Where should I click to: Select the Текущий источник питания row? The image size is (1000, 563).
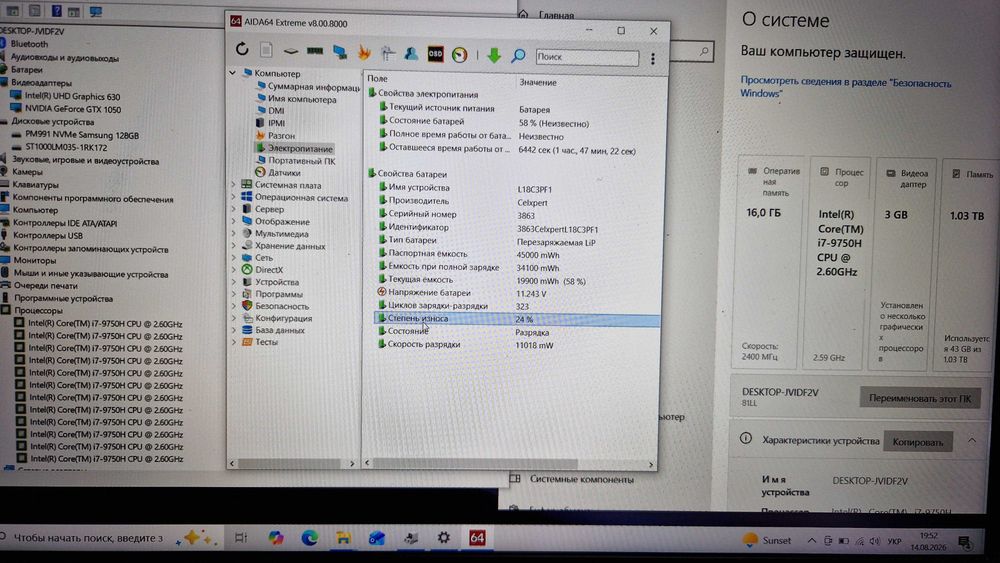pos(517,108)
